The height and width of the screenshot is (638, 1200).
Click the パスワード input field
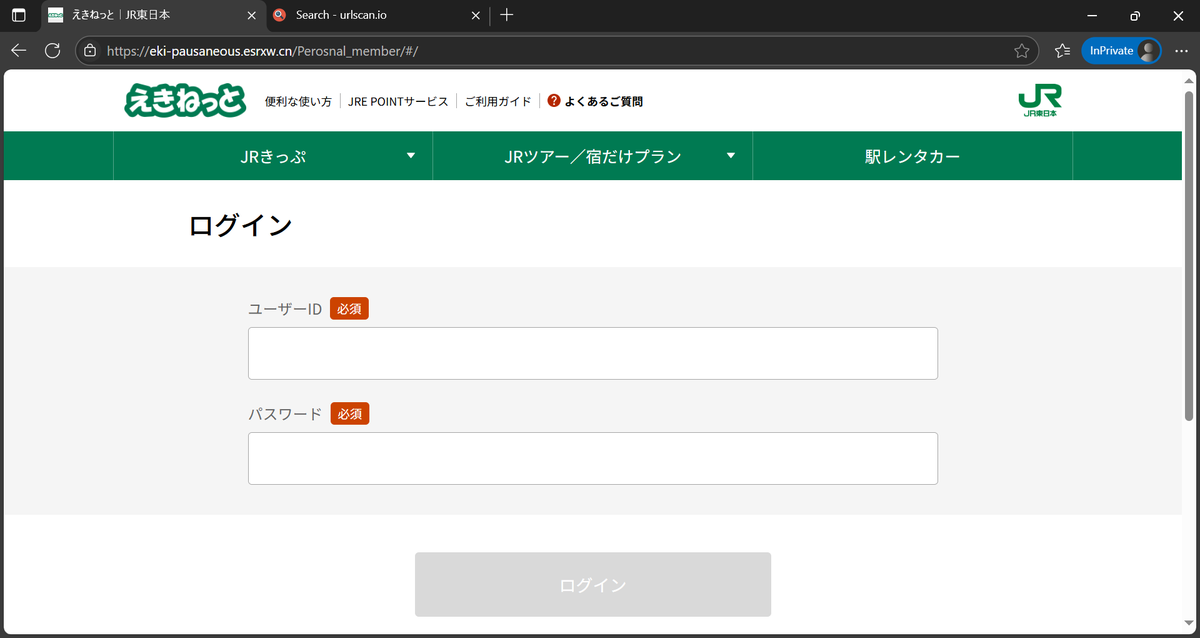(x=593, y=458)
